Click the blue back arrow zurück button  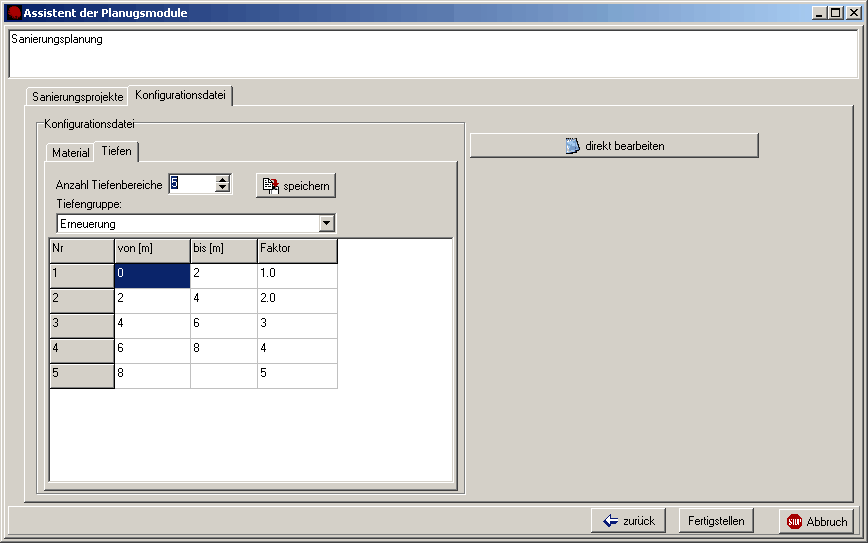[x=630, y=521]
